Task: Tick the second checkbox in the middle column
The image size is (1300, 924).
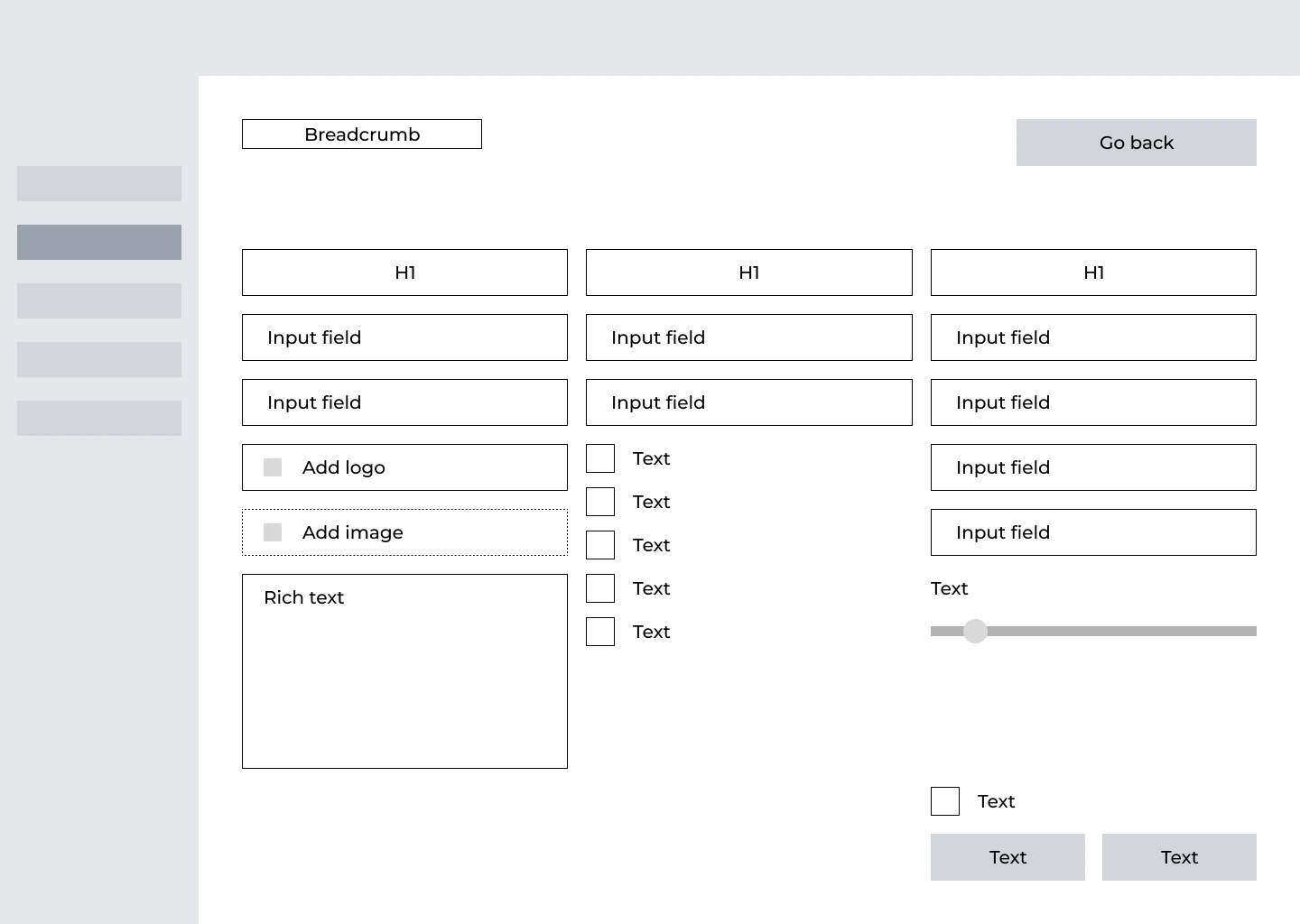Action: click(600, 502)
